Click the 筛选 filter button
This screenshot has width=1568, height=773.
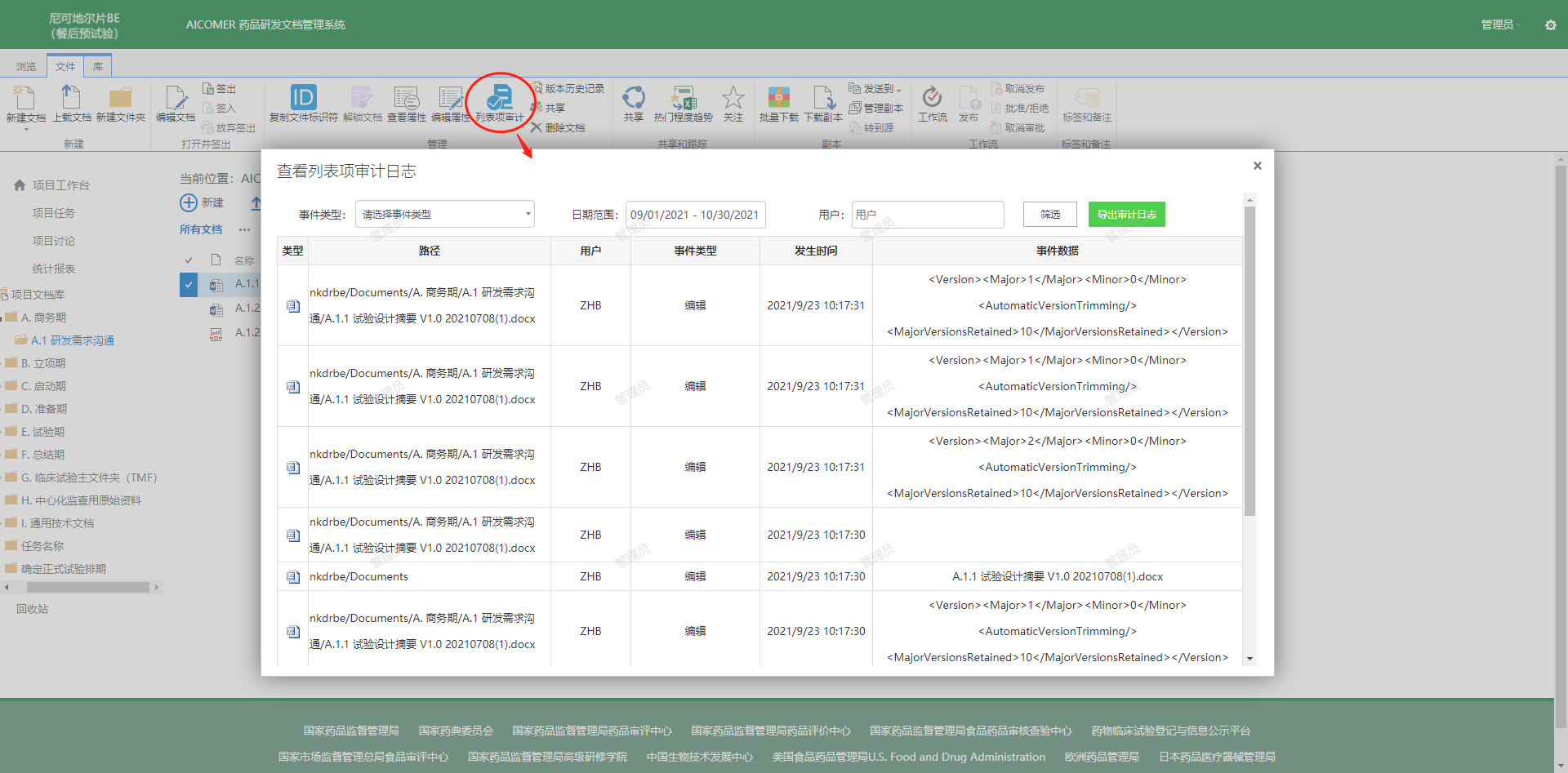pyautogui.click(x=1050, y=214)
